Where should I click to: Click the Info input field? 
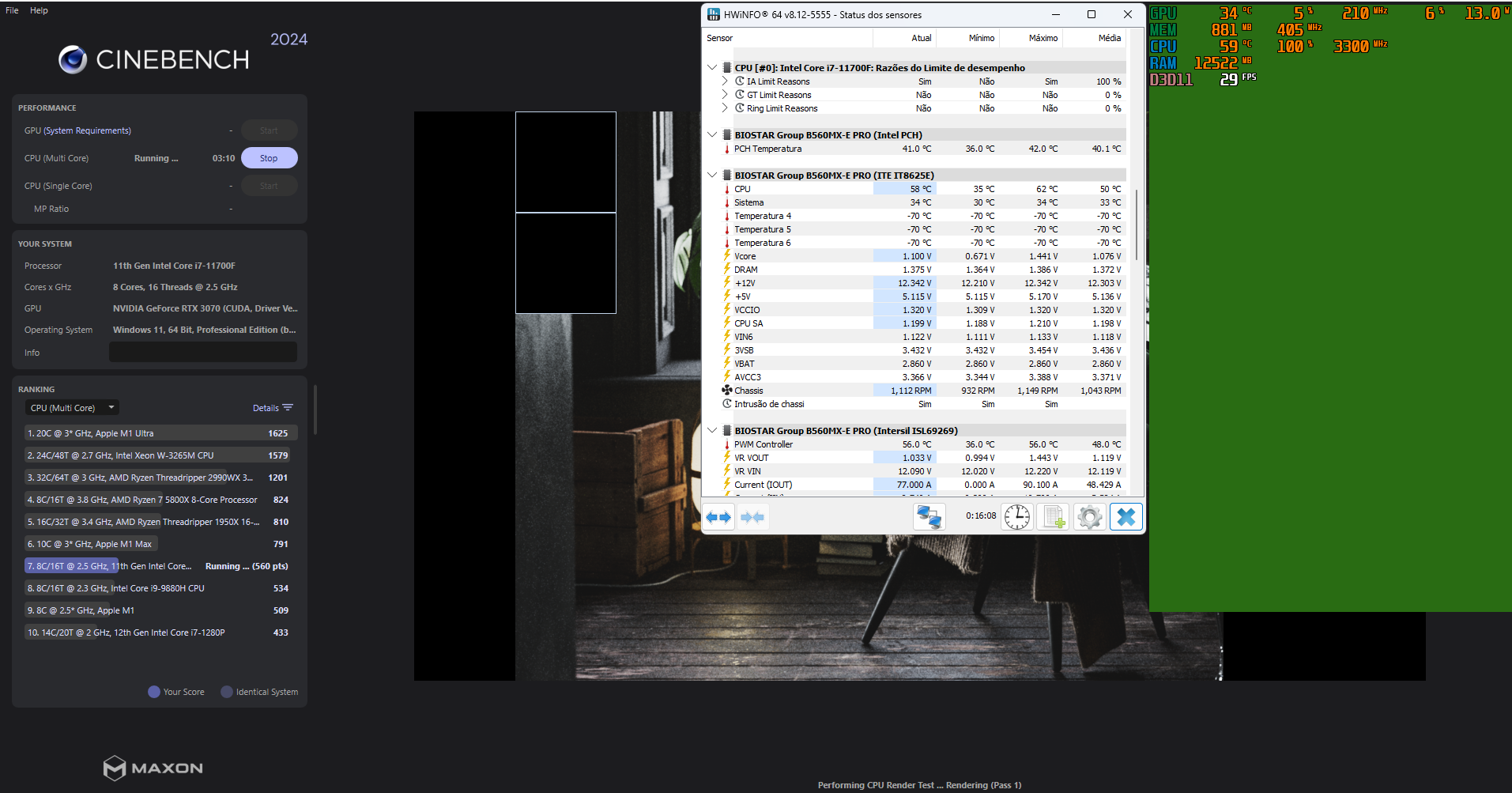(203, 353)
